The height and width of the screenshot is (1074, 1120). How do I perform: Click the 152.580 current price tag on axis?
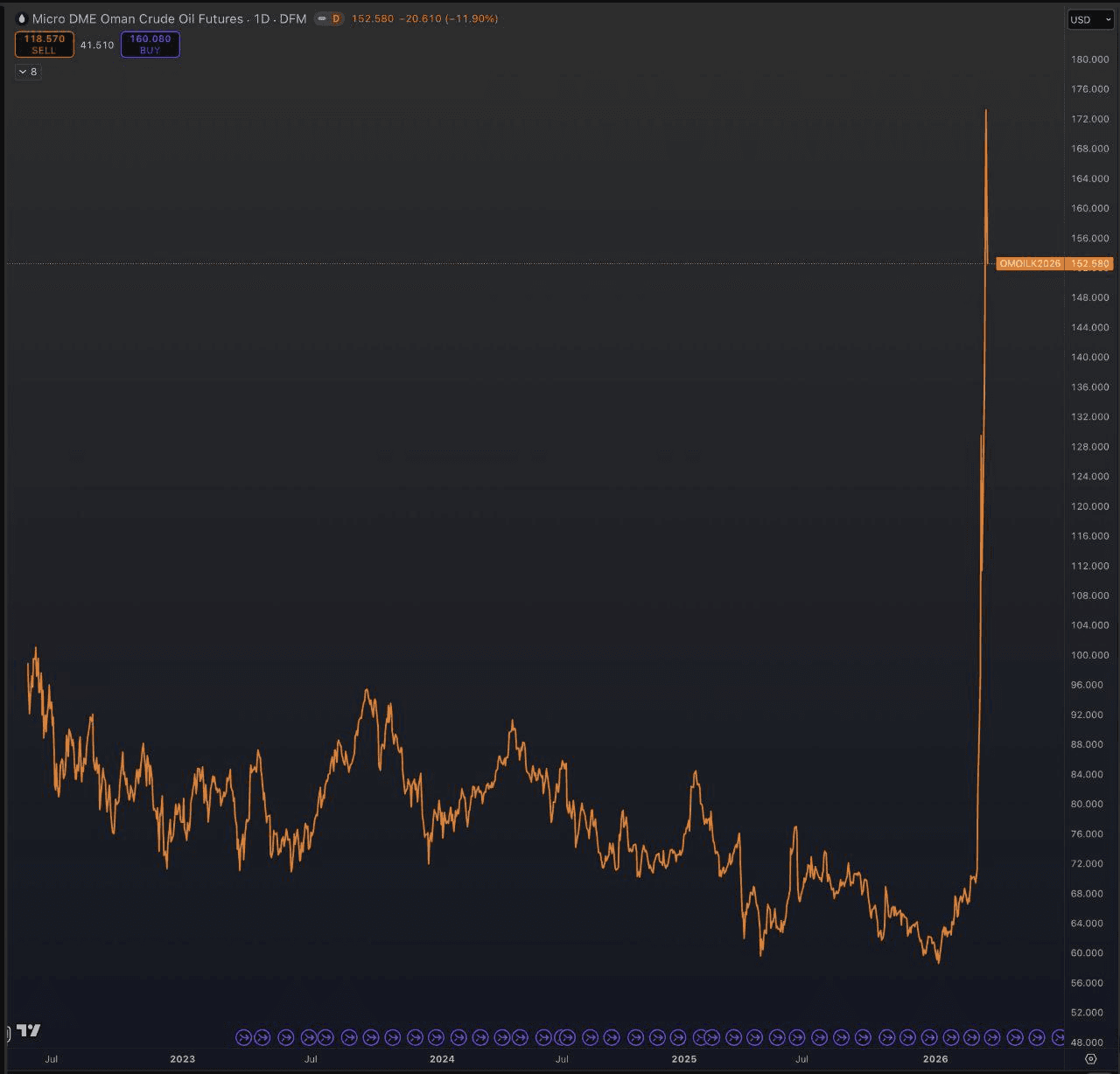coord(1090,263)
